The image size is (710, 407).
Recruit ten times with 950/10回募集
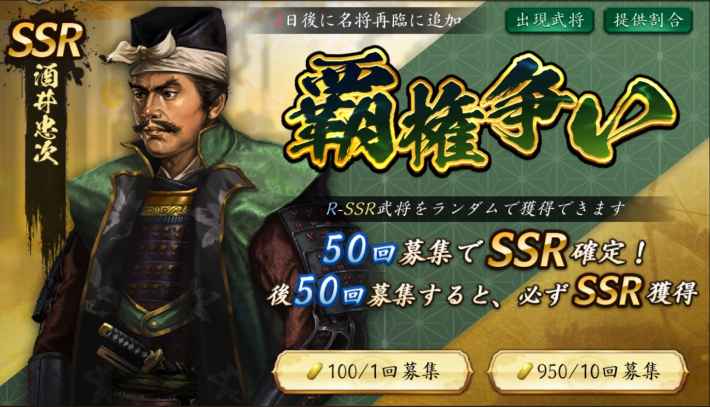(x=586, y=372)
